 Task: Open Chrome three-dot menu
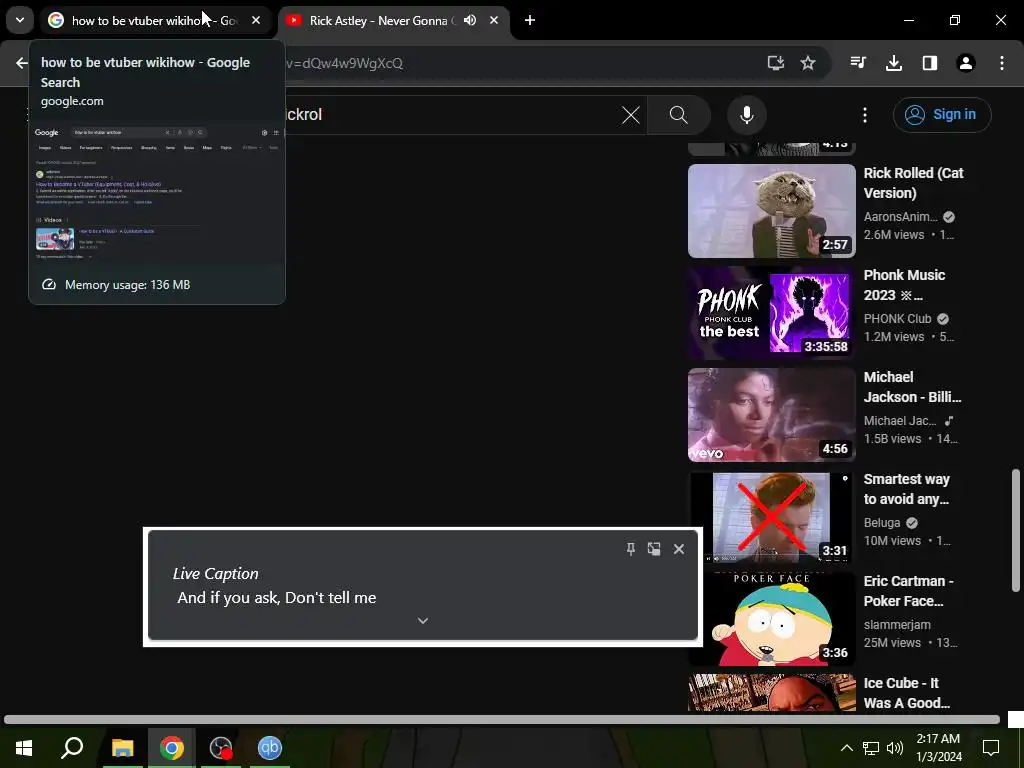(x=1002, y=63)
